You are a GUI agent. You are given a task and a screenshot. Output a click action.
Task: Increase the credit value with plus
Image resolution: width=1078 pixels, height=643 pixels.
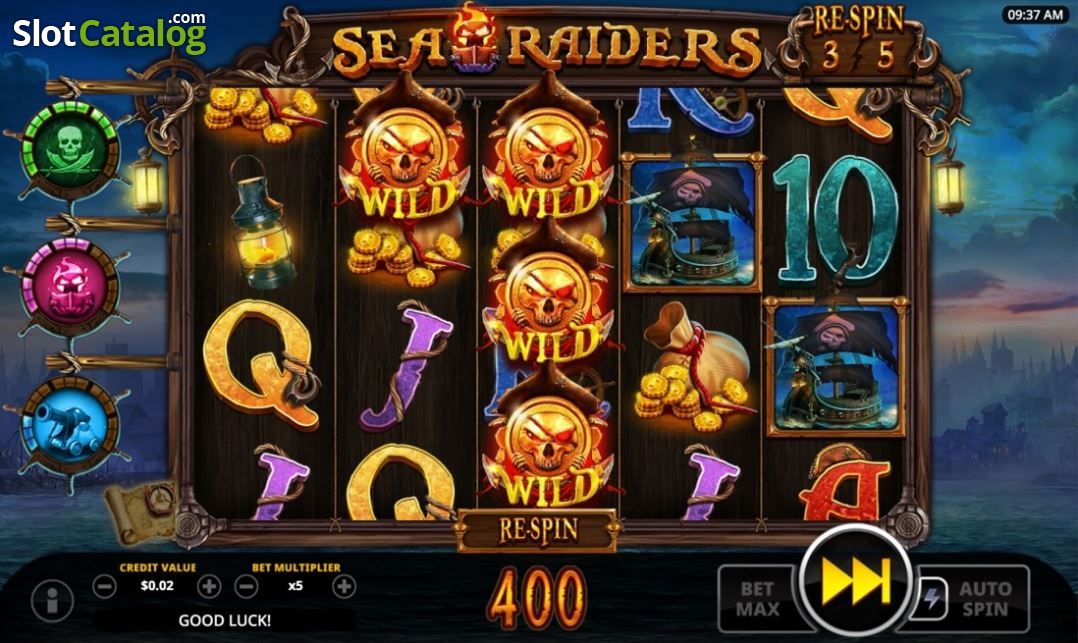(209, 587)
